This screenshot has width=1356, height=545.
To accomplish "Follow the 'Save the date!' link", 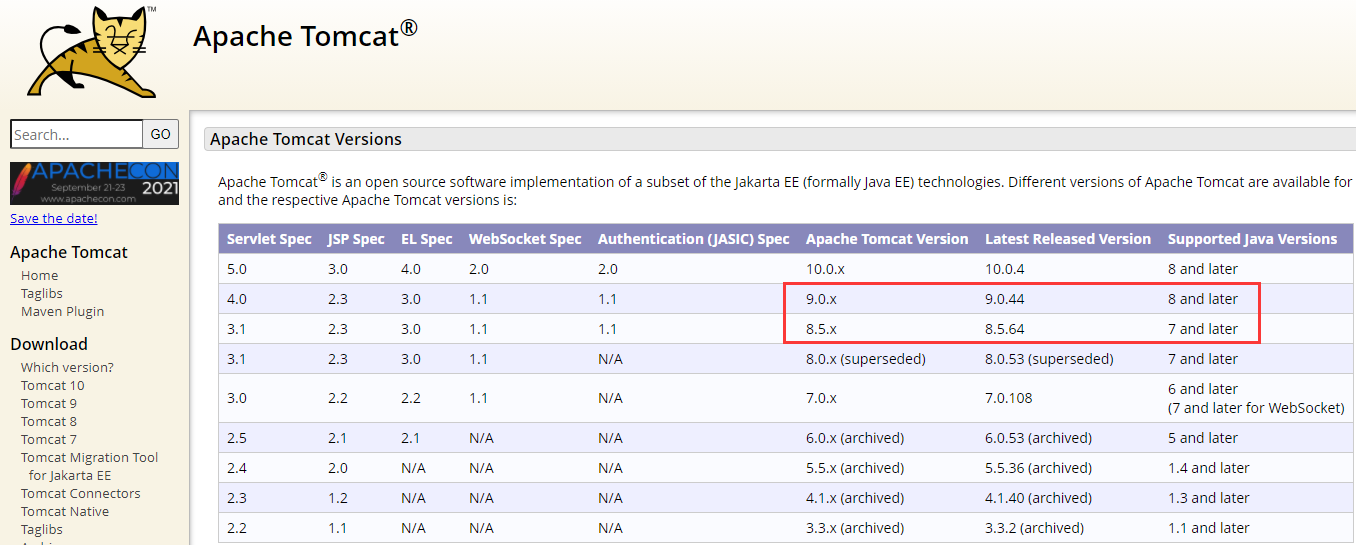I will (54, 218).
